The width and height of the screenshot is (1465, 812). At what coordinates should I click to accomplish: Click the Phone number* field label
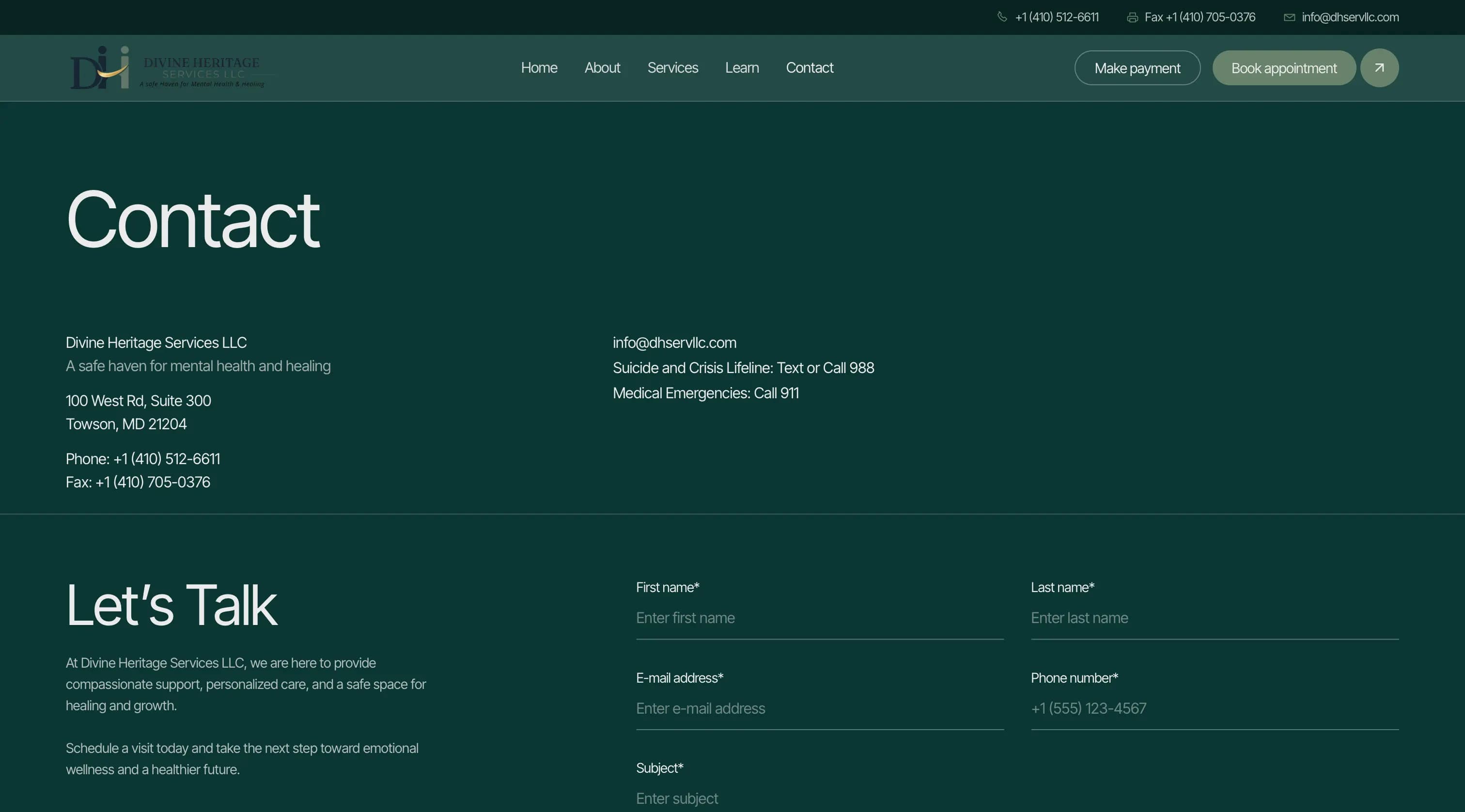coord(1075,678)
